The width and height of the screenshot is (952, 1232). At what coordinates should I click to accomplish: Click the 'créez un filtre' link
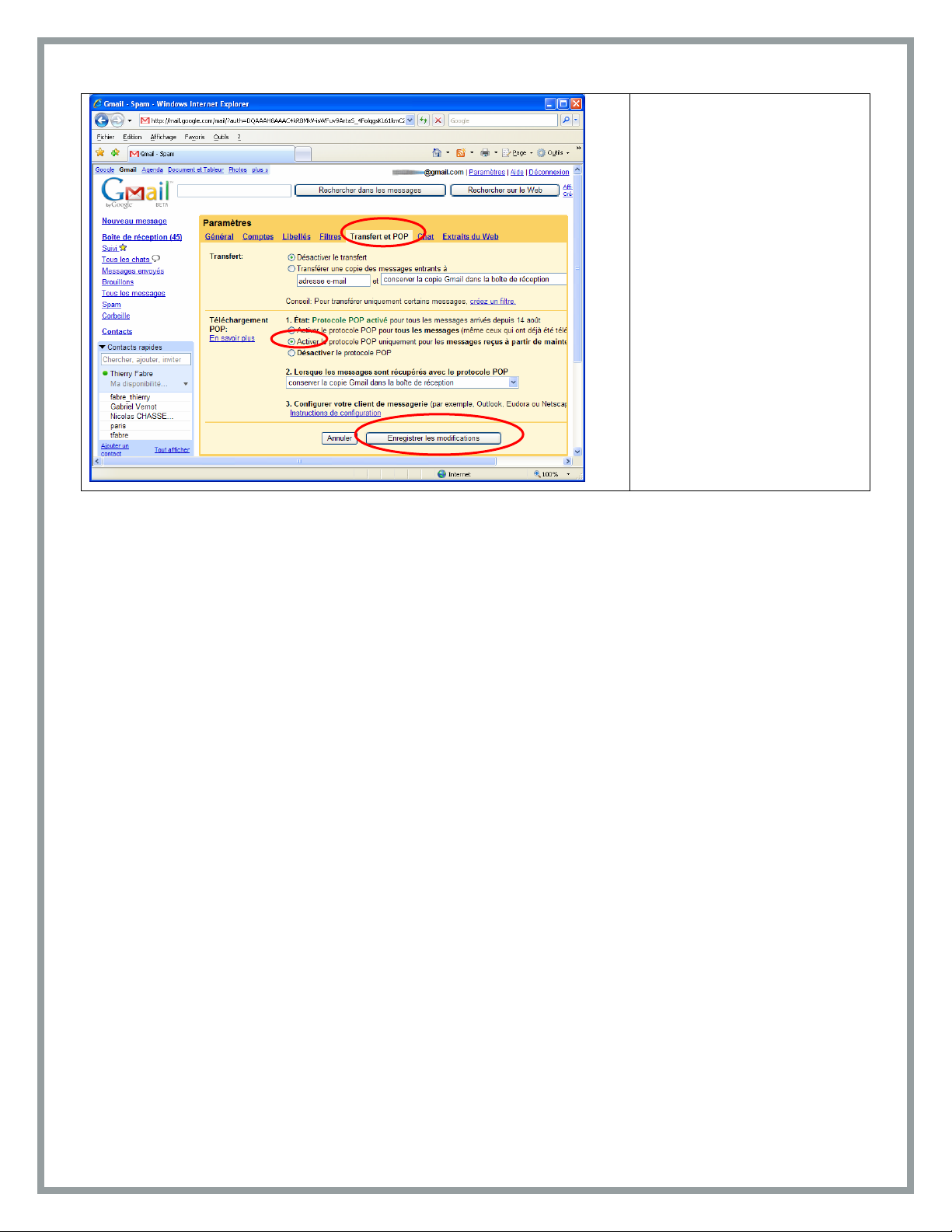pos(493,302)
